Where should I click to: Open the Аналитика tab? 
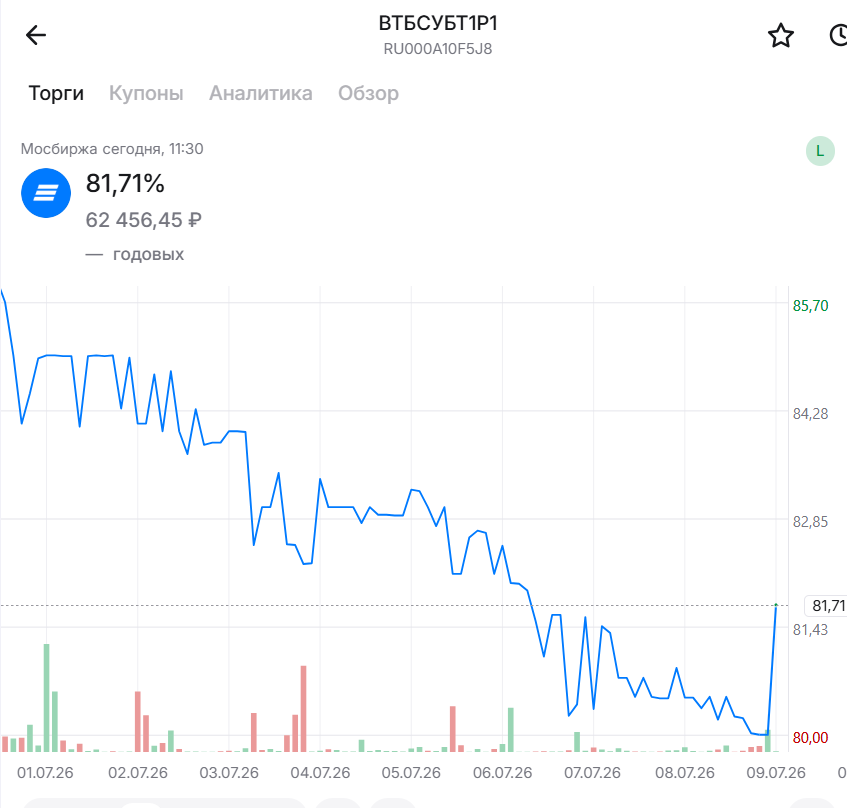pyautogui.click(x=260, y=93)
